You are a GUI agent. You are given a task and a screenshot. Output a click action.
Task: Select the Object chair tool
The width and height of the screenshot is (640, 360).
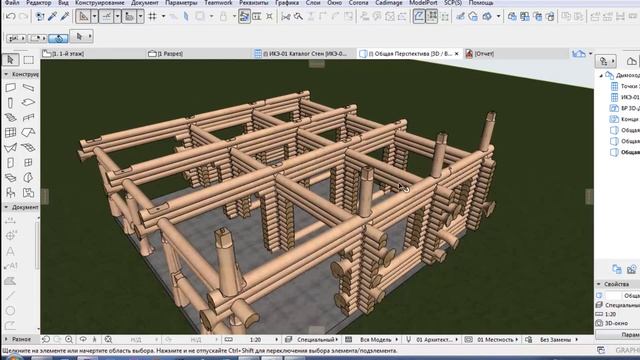point(11,193)
